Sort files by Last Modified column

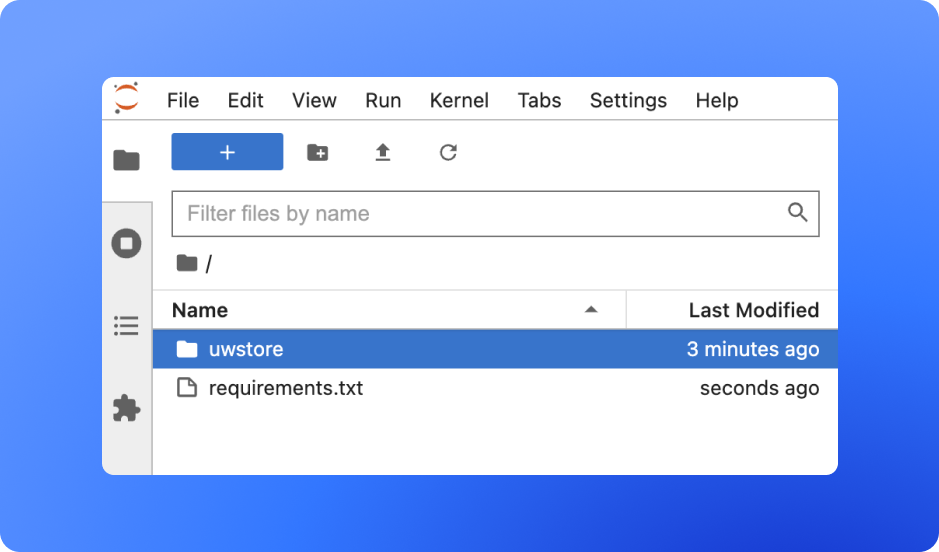point(732,310)
